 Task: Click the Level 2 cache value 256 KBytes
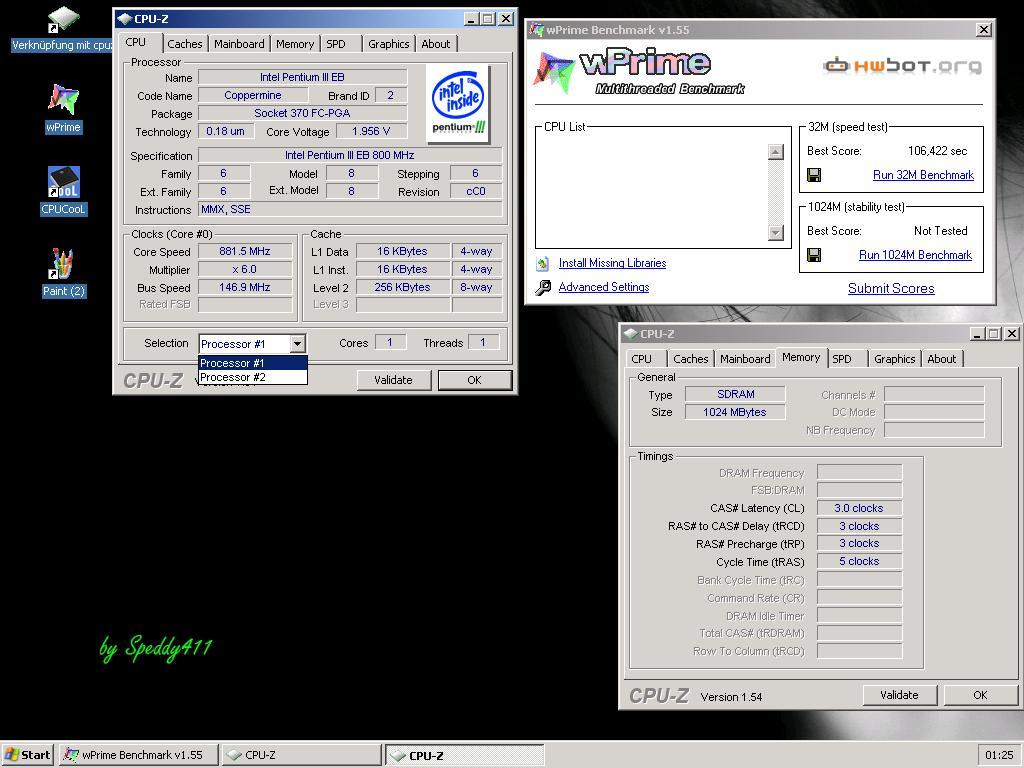(402, 287)
